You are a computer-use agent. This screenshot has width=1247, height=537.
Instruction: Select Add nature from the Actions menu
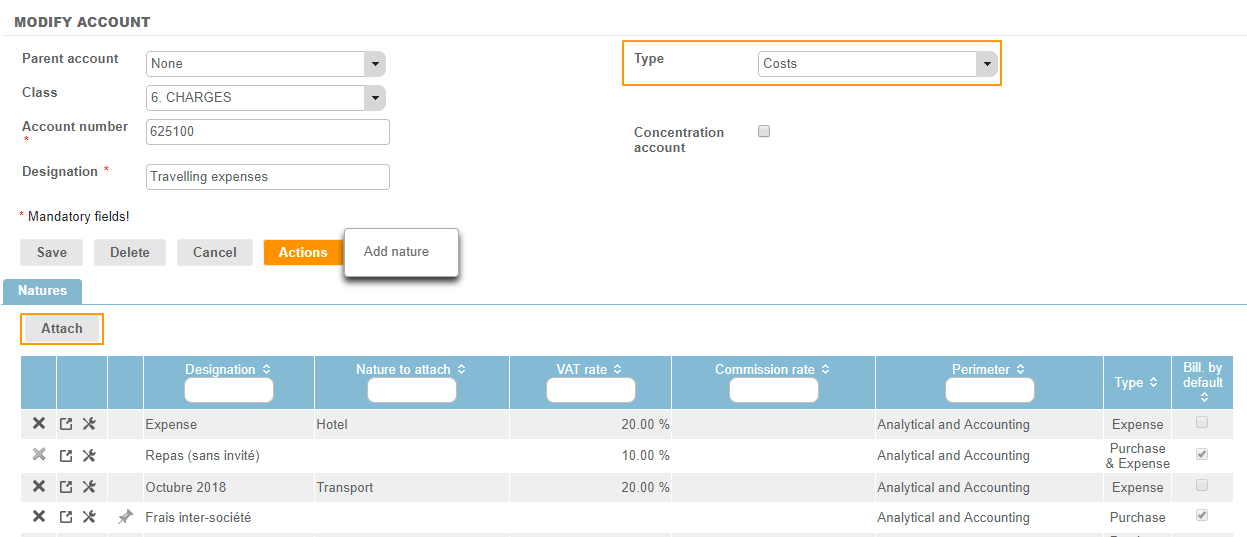point(396,252)
